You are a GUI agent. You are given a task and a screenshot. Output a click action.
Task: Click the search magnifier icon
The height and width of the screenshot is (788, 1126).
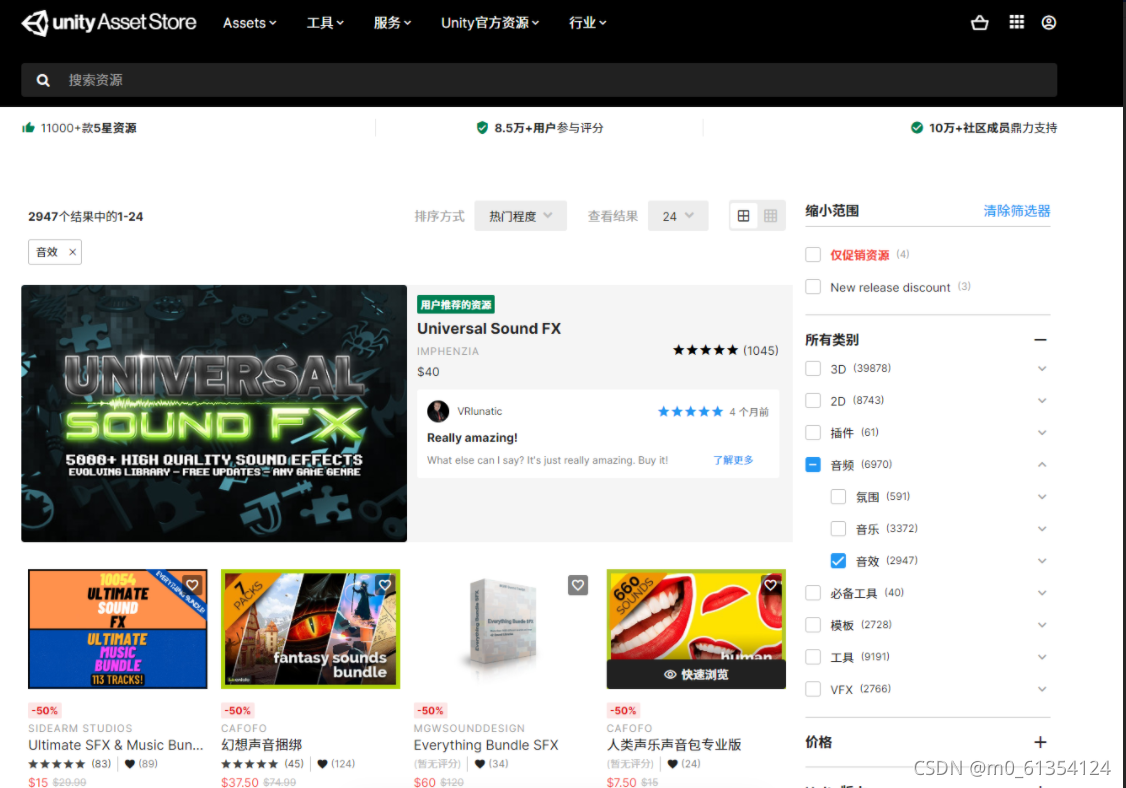tap(43, 80)
